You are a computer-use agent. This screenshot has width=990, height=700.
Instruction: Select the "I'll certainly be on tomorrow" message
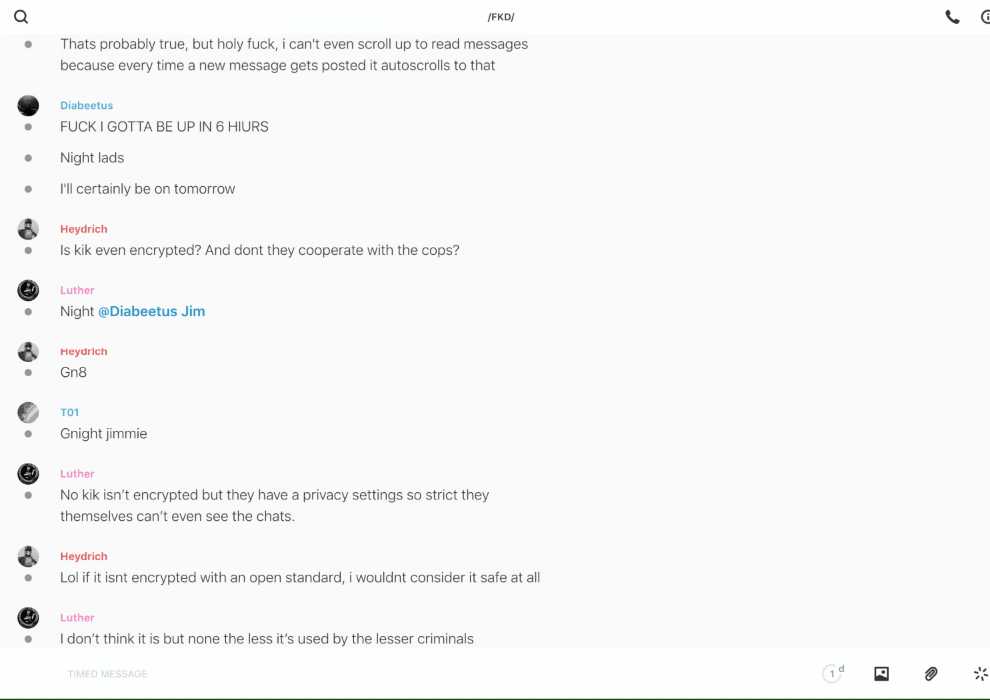point(147,189)
